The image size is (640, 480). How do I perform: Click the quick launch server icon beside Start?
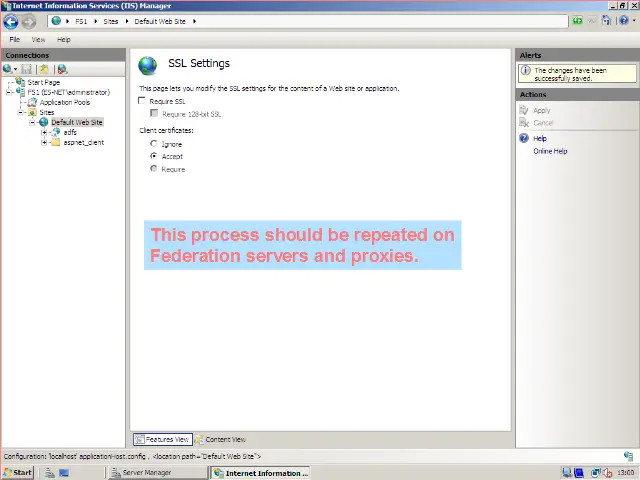click(50, 473)
